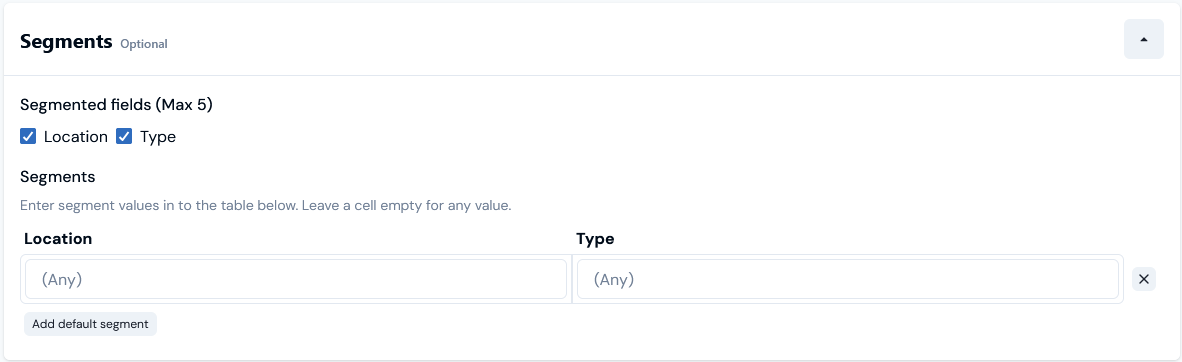
Task: Click the divider between Location and Type cells
Action: (x=572, y=279)
